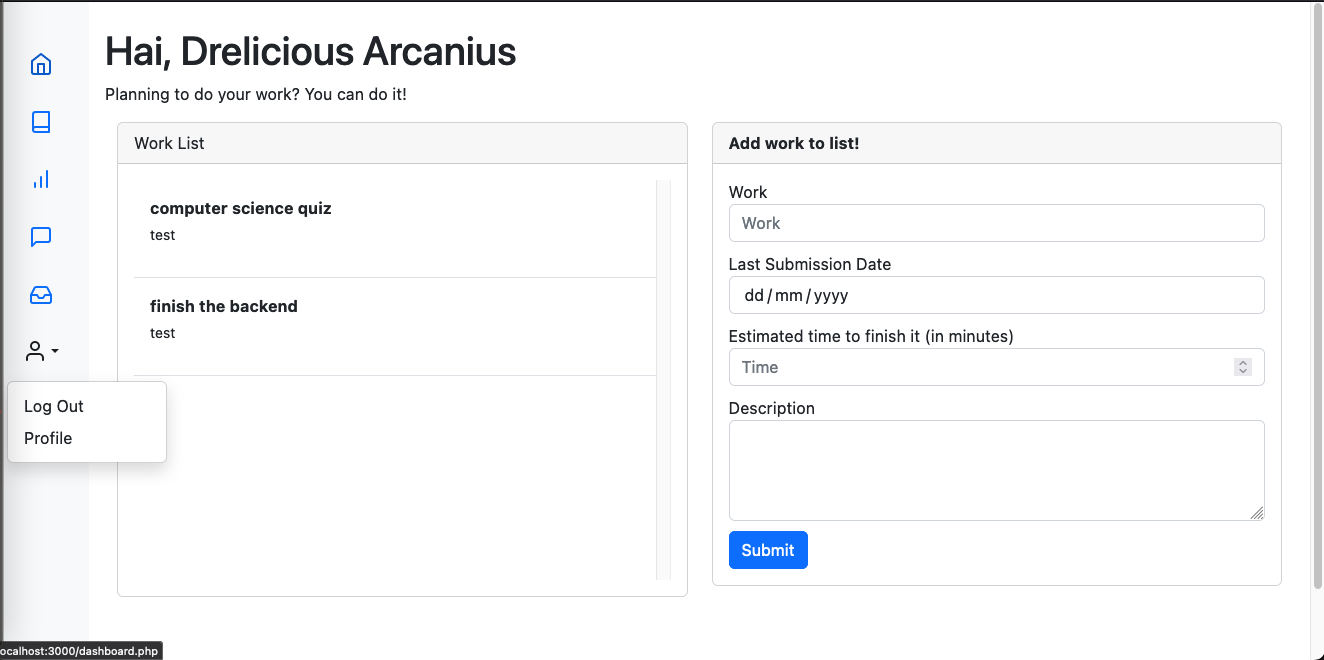Focus the Work text field
Viewport: 1324px width, 660px height.
tap(996, 223)
